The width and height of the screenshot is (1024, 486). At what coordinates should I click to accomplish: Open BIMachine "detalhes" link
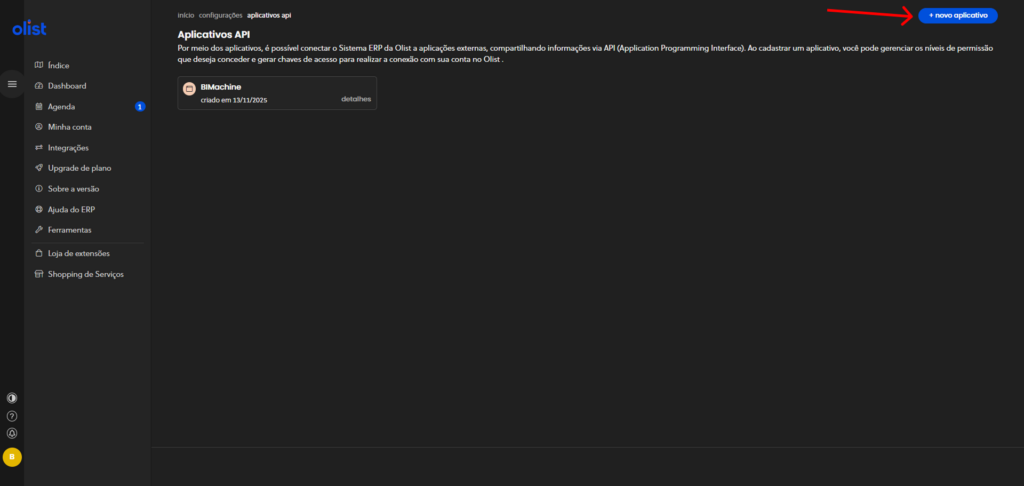[x=356, y=100]
